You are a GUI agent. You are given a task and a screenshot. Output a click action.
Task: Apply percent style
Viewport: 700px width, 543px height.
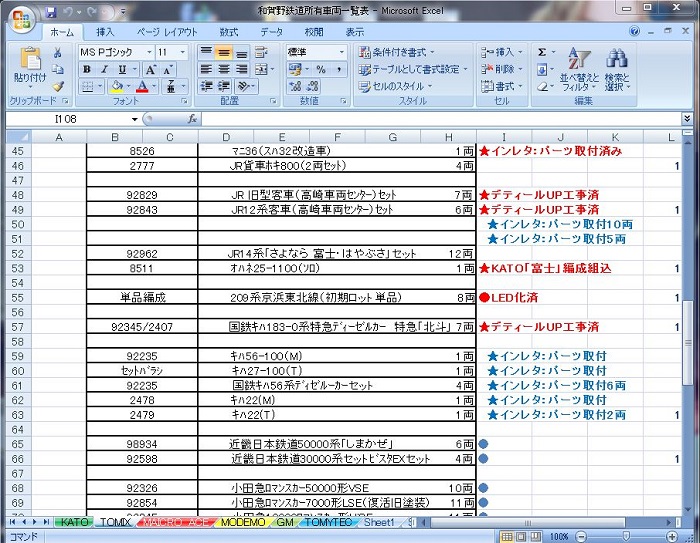point(321,69)
